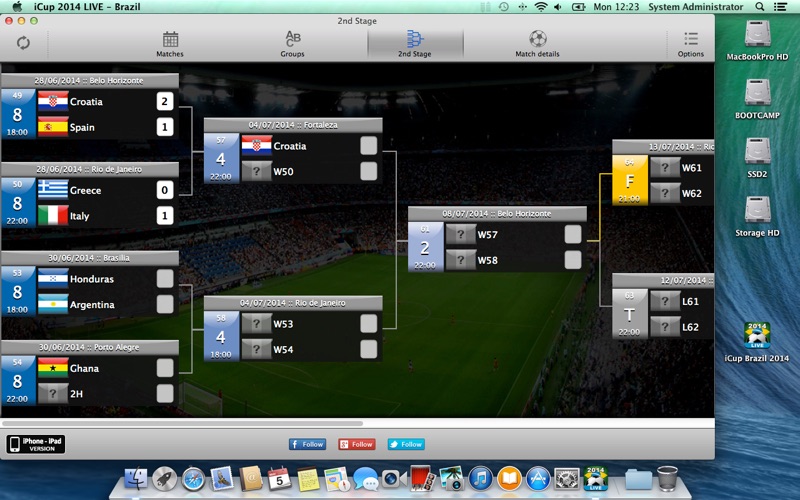The image size is (800, 500).
Task: Click the Italy flag
Action: [x=53, y=215]
